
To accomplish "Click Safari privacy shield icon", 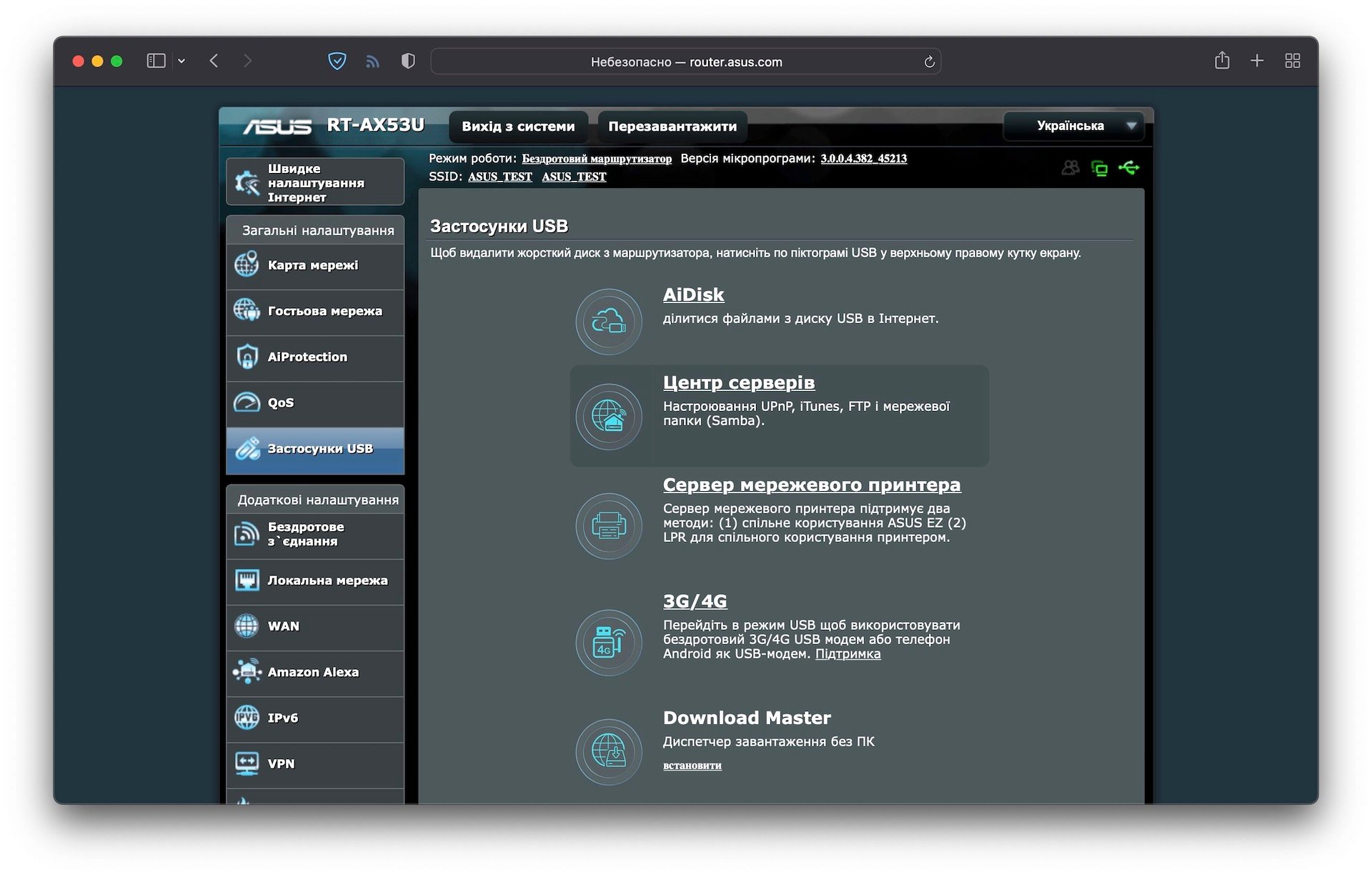I will [337, 61].
